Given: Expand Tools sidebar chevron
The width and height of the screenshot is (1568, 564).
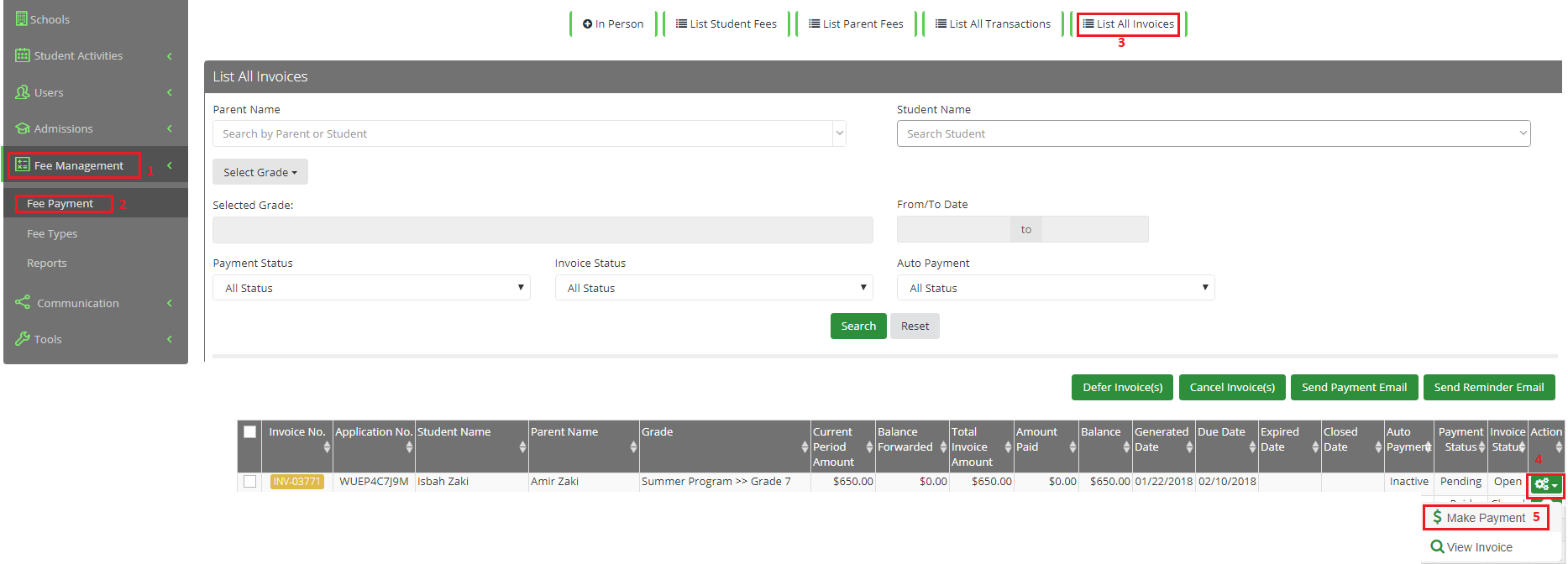Looking at the screenshot, I should (170, 339).
